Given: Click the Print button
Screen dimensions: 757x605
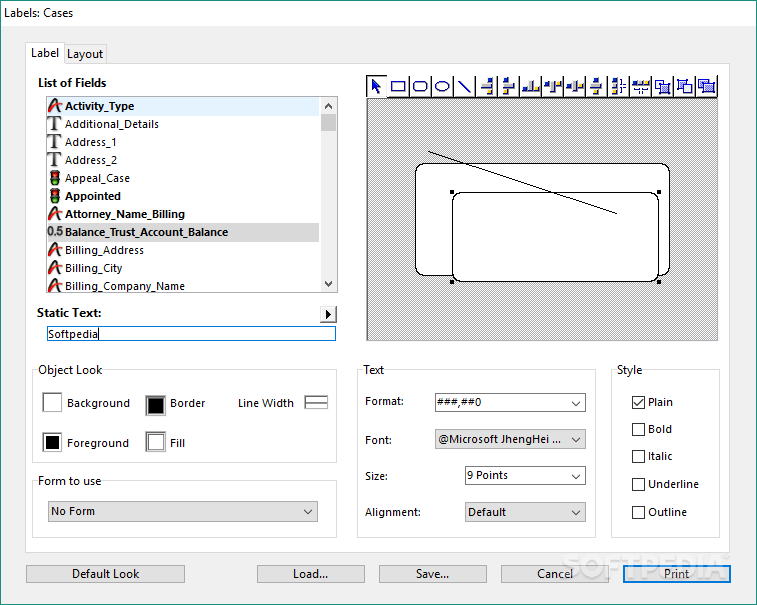Looking at the screenshot, I should (x=677, y=574).
